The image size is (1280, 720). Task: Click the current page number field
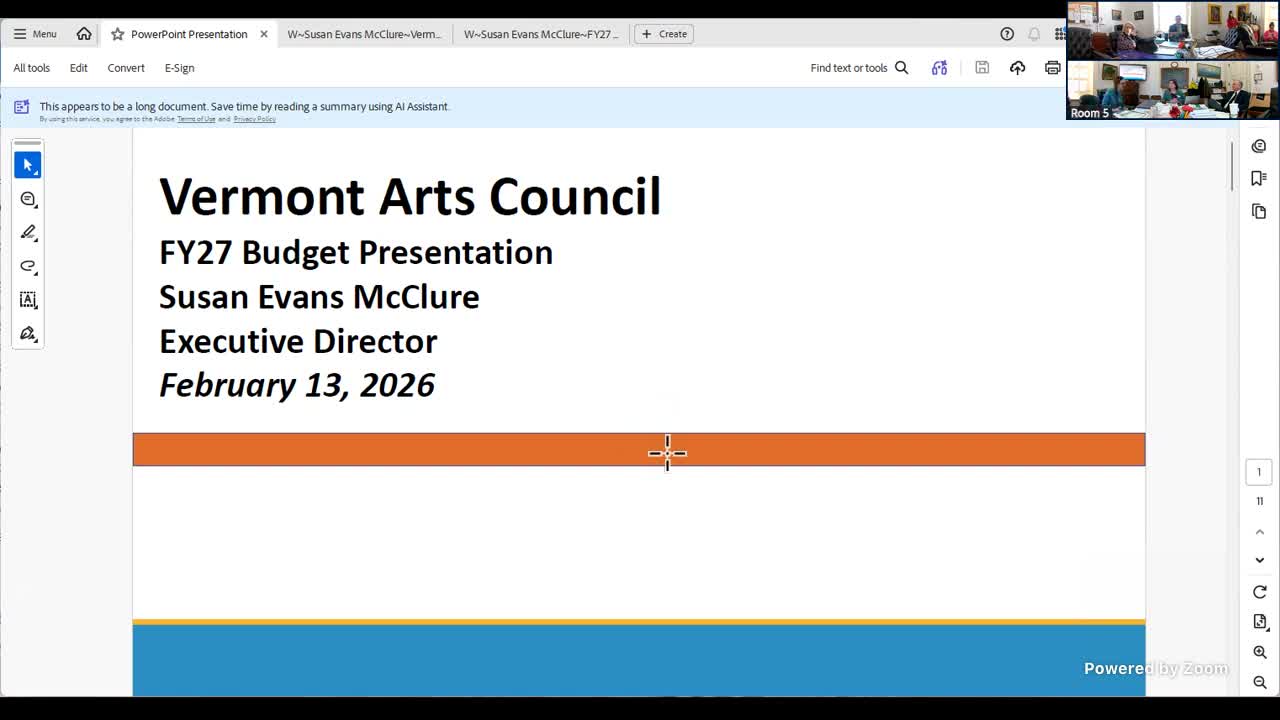tap(1259, 472)
